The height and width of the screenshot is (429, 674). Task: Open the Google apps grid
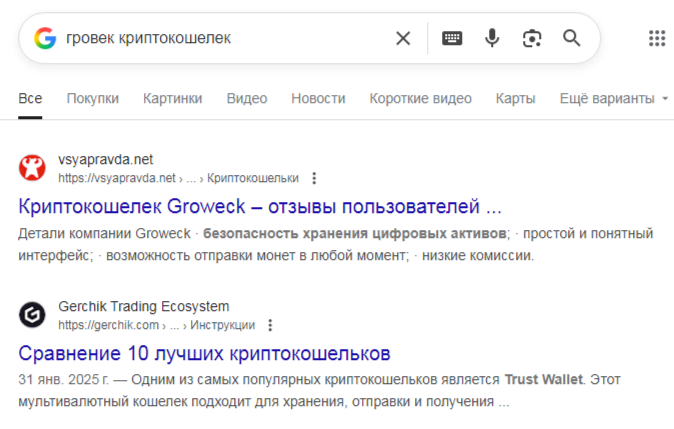657,38
